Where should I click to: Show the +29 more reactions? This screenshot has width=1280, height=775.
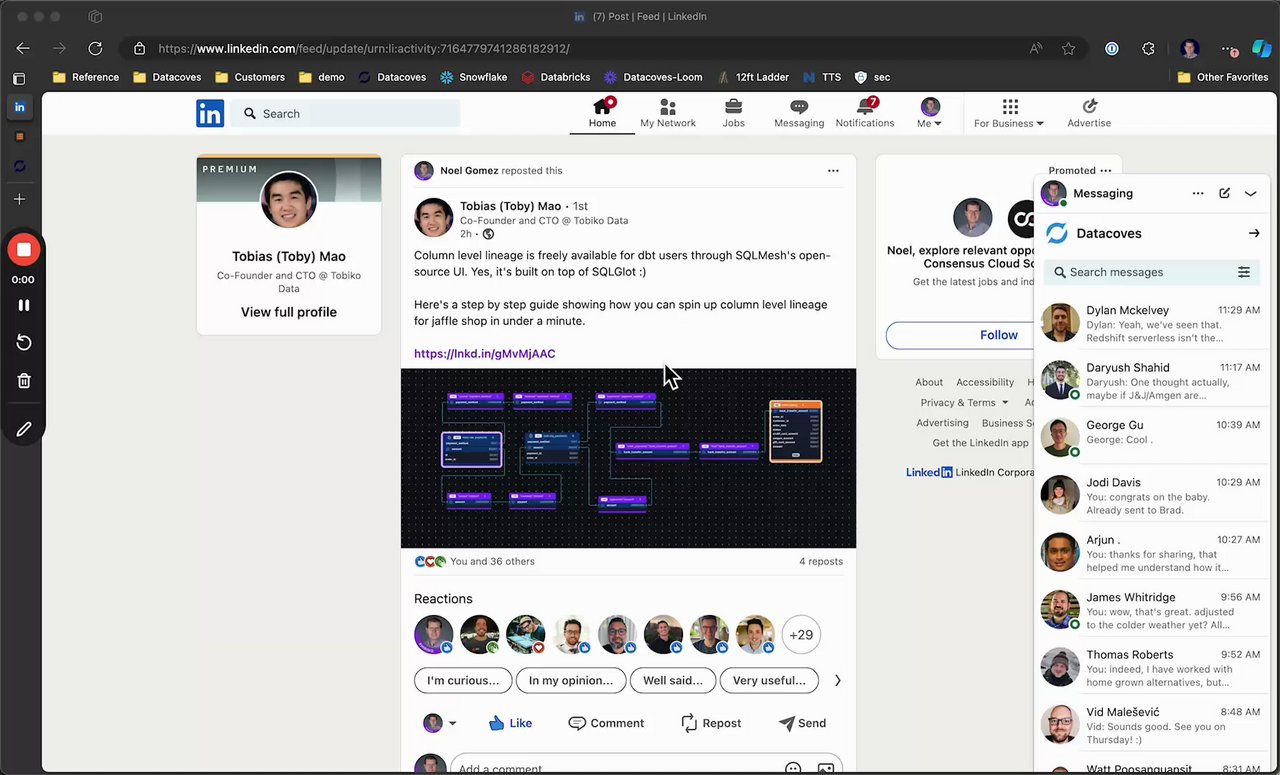(801, 634)
